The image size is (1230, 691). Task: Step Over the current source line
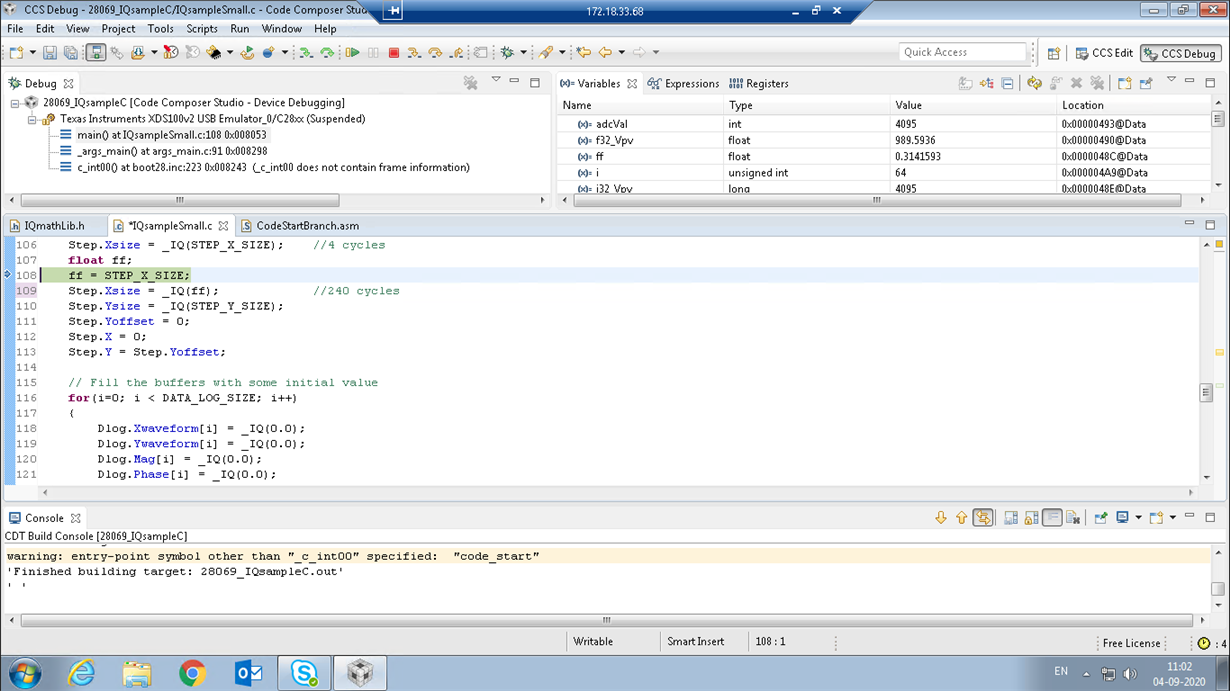click(x=434, y=52)
